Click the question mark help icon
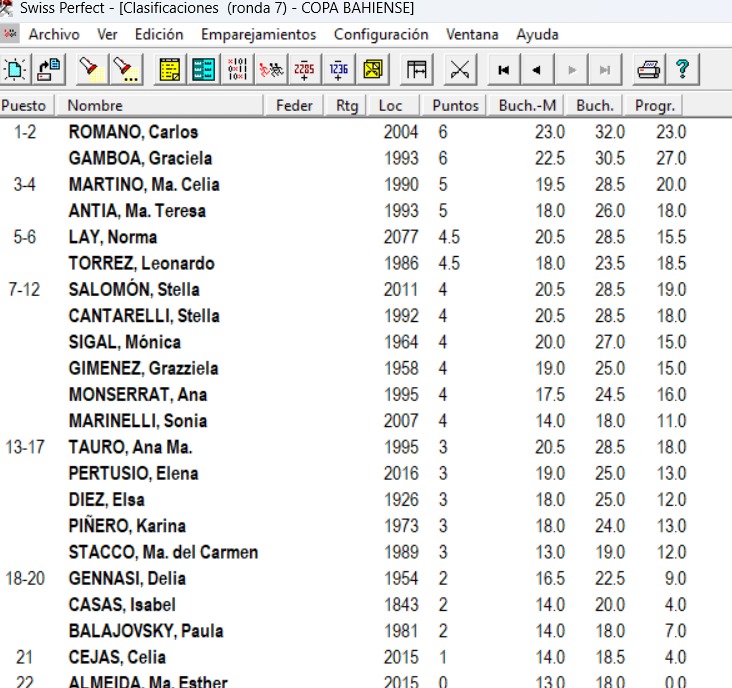This screenshot has width=732, height=688. 682,69
